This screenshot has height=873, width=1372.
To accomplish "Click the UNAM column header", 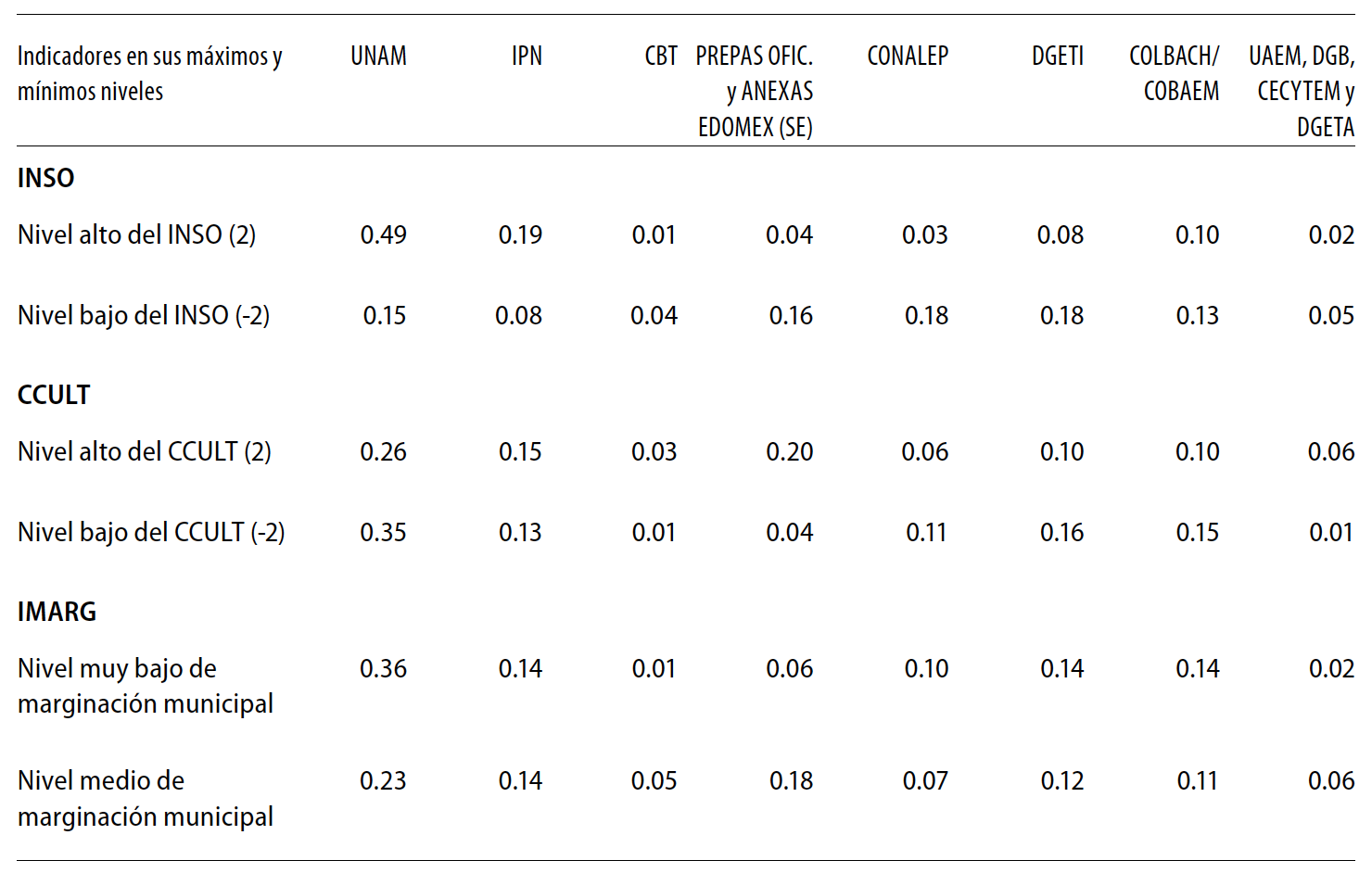I will [x=378, y=57].
